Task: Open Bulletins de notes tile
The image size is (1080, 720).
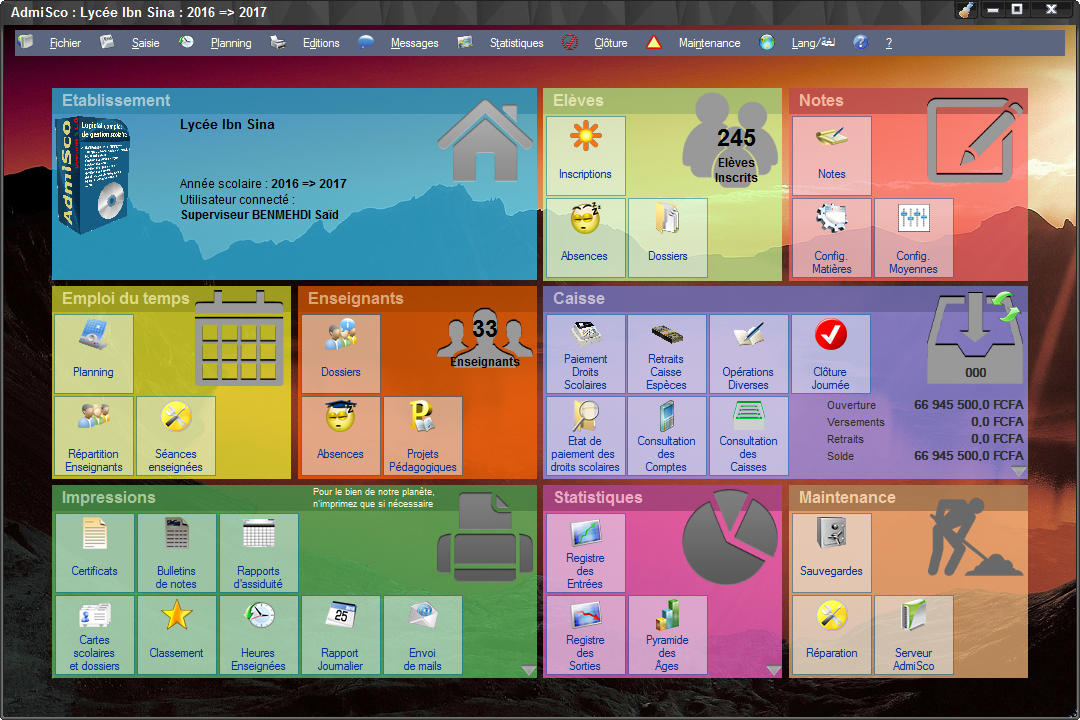Action: pos(176,553)
